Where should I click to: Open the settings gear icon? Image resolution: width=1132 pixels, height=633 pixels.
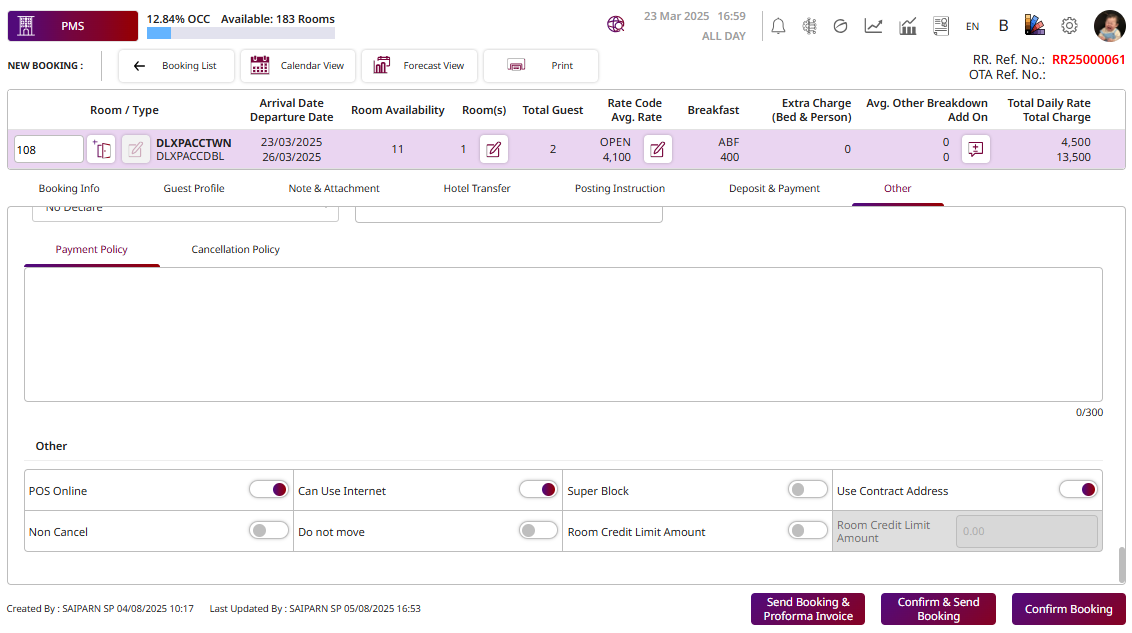[1069, 26]
